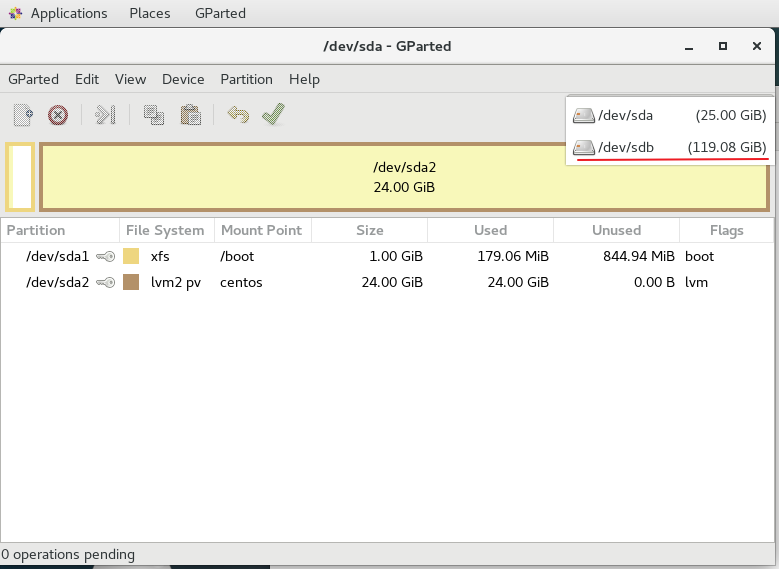This screenshot has height=569, width=779.
Task: Click the 844.94 MiB unused cell
Action: click(639, 256)
